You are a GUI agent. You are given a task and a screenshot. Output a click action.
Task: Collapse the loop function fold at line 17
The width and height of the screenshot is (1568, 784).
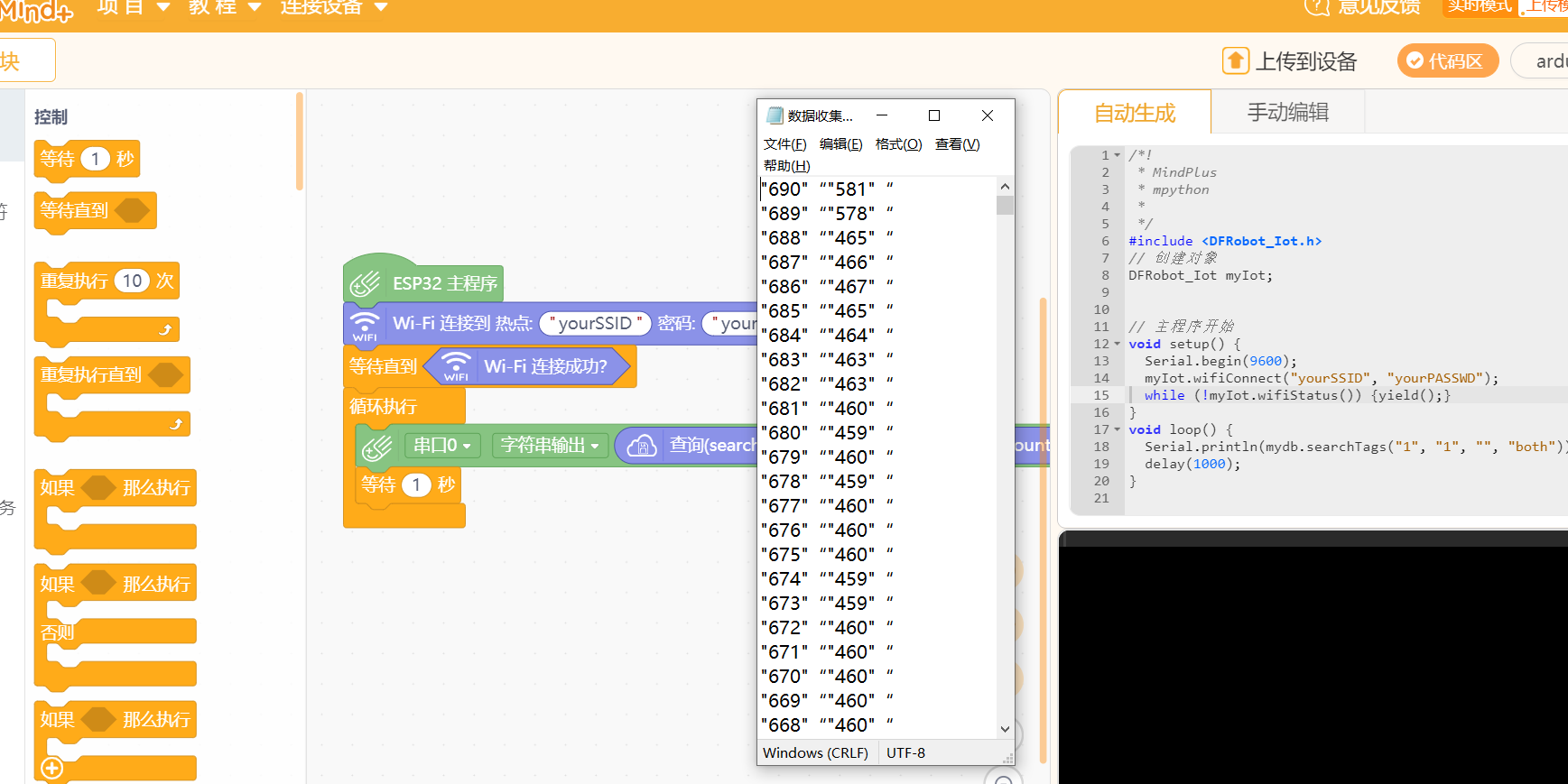pos(1118,429)
